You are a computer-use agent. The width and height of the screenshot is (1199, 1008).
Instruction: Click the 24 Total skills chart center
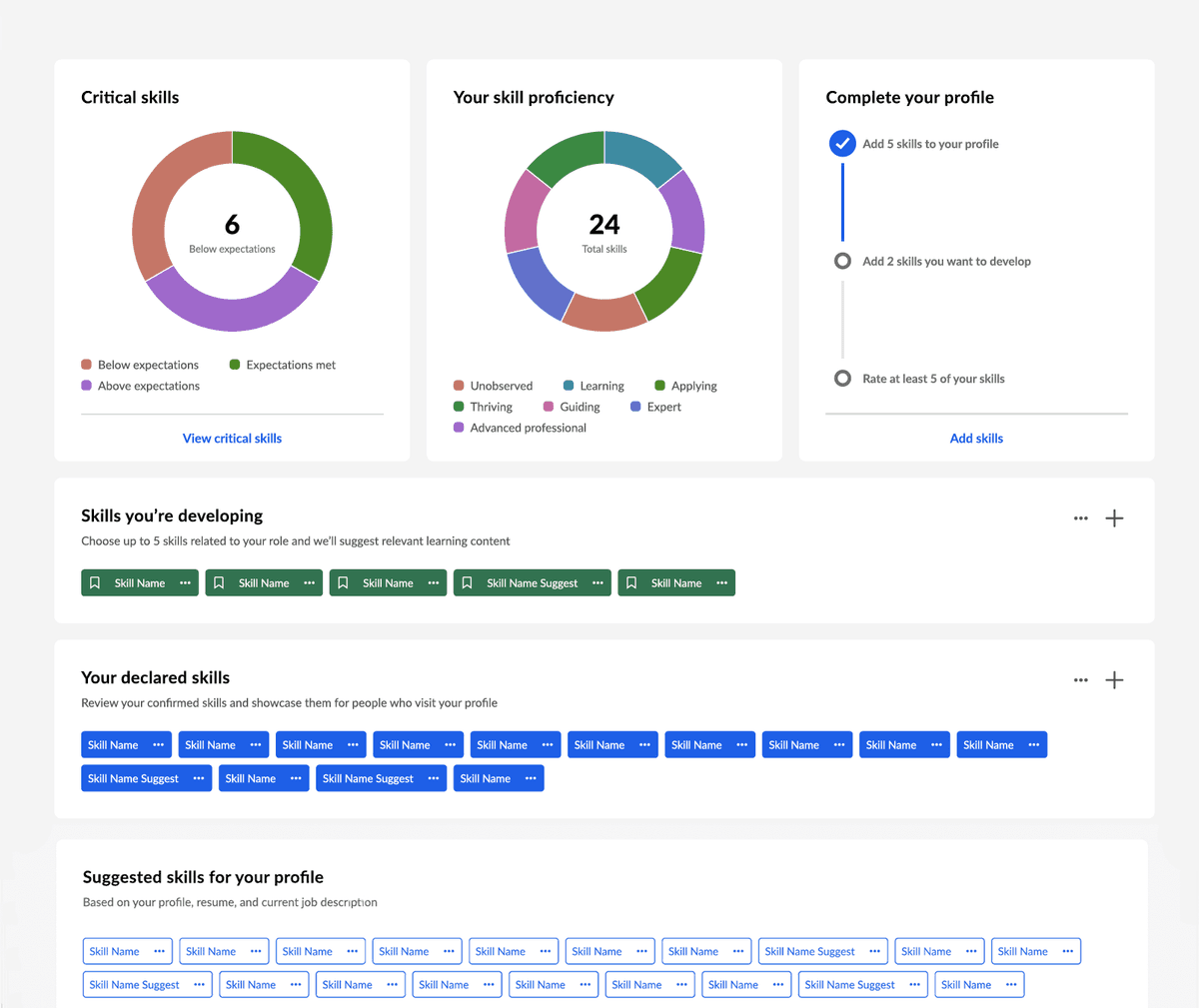pyautogui.click(x=604, y=232)
